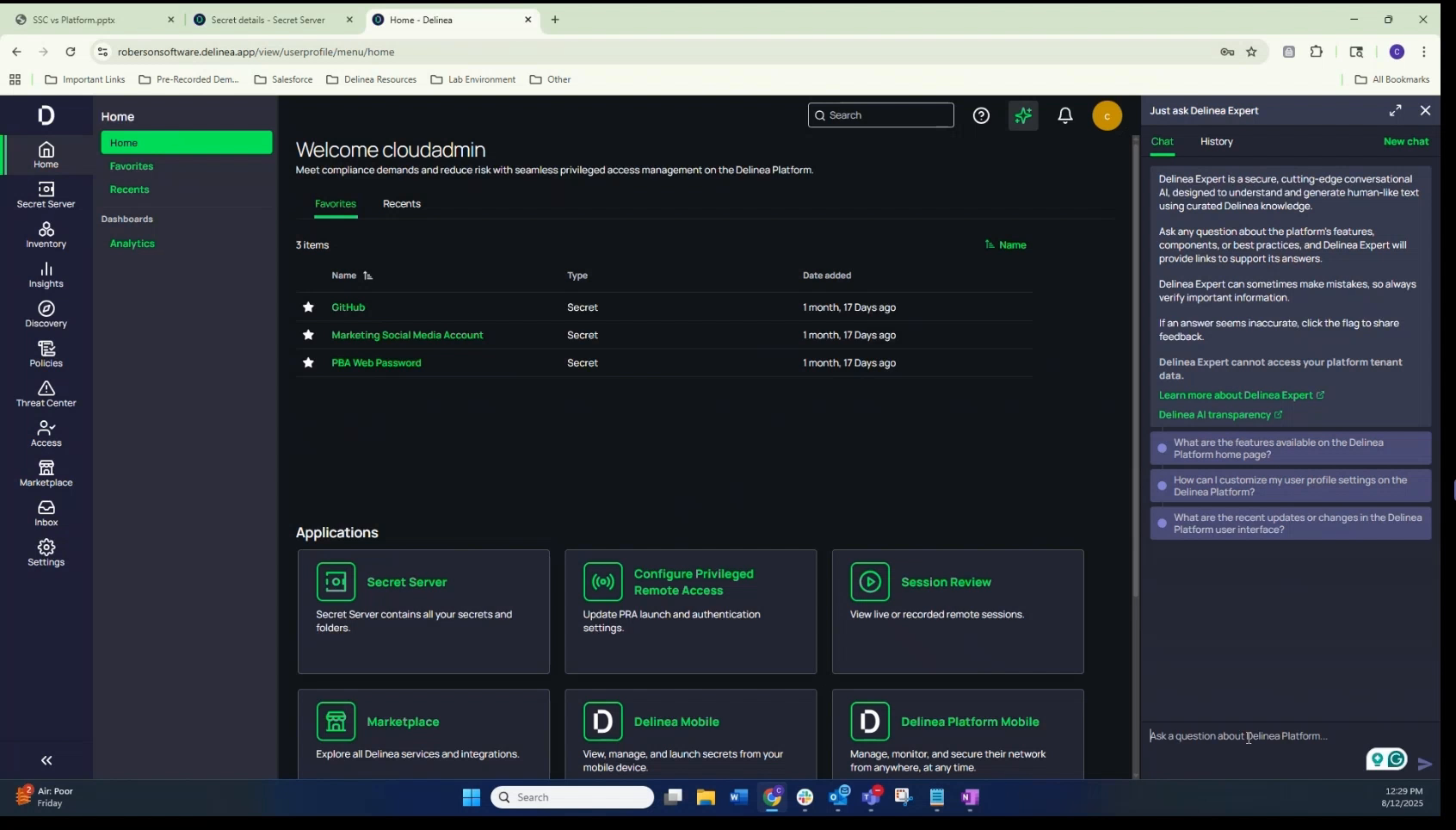Open the Learn more about Delinea Expert link
Image resolution: width=1456 pixels, height=830 pixels.
pyautogui.click(x=1237, y=395)
